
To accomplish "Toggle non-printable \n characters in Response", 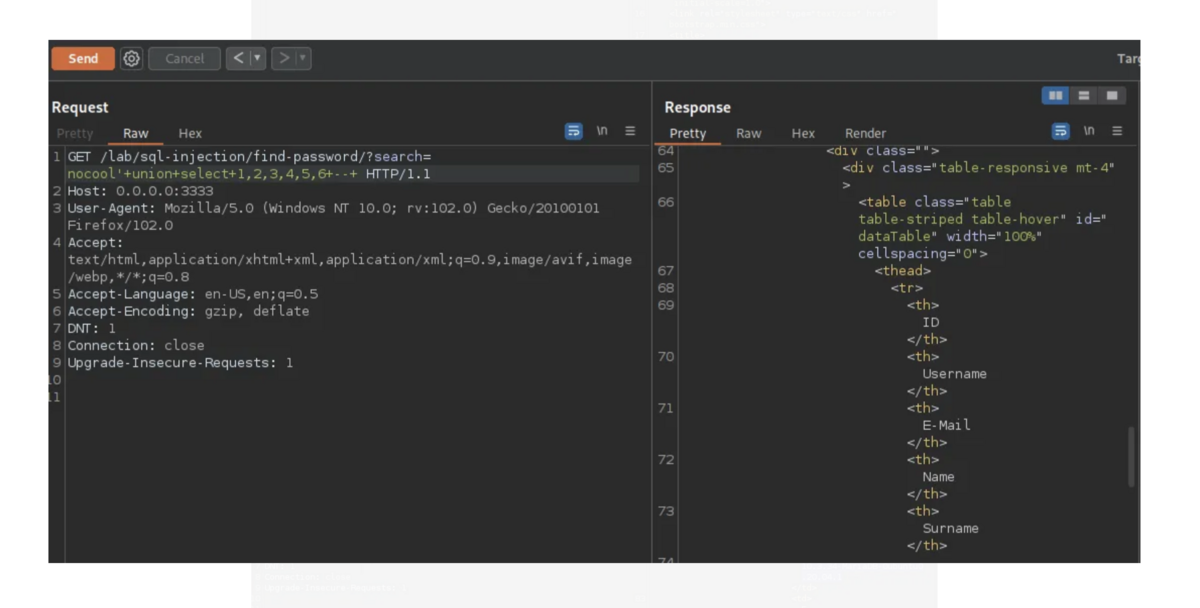I will [1090, 131].
